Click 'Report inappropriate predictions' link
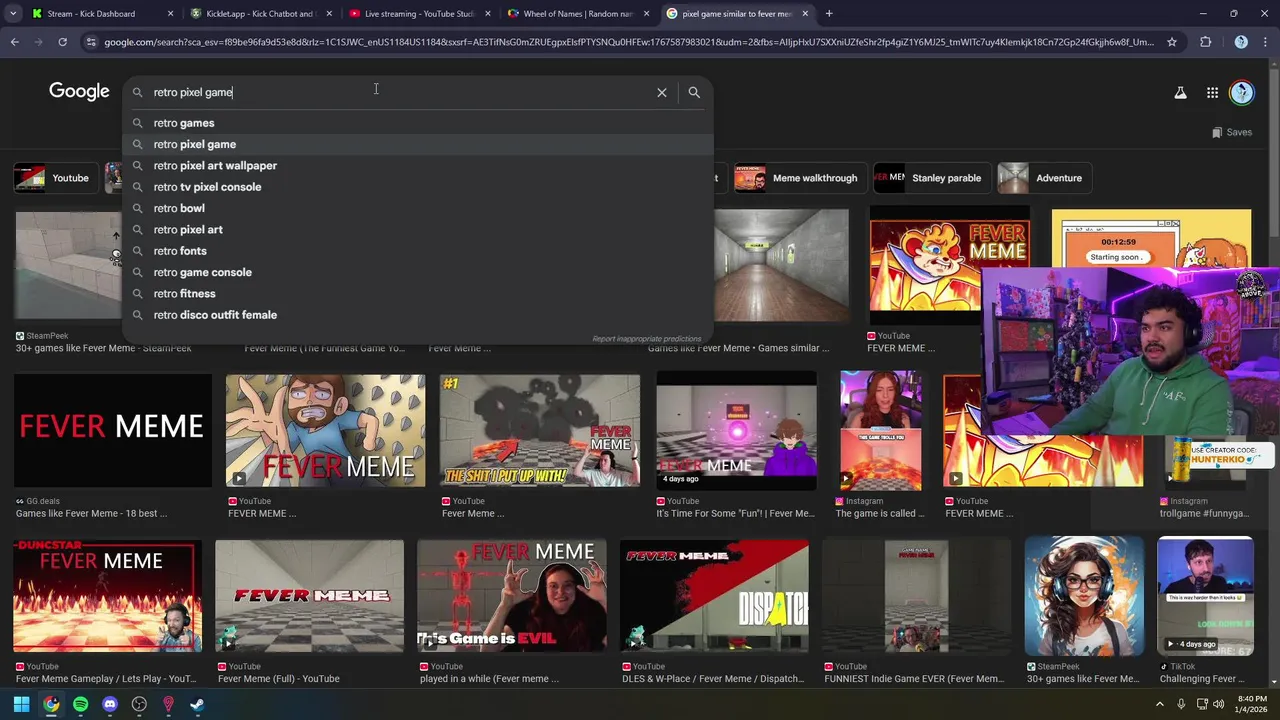1280x720 pixels. pos(646,339)
